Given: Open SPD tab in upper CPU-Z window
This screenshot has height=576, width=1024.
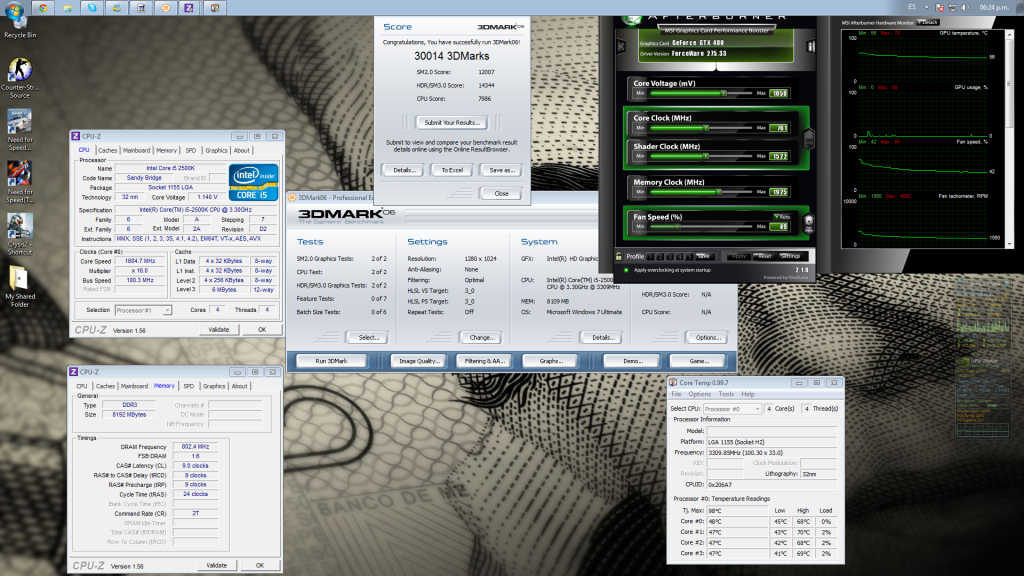Looking at the screenshot, I should (x=191, y=150).
